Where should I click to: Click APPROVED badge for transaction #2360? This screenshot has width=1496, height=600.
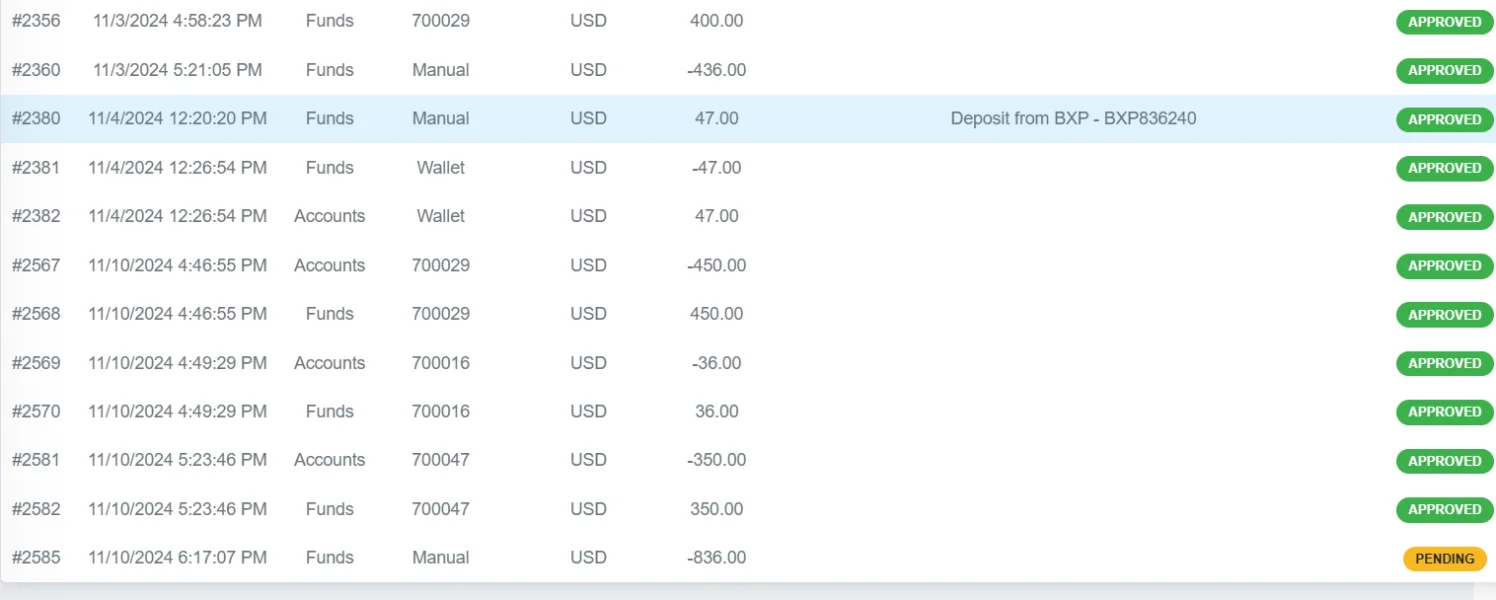(1444, 71)
